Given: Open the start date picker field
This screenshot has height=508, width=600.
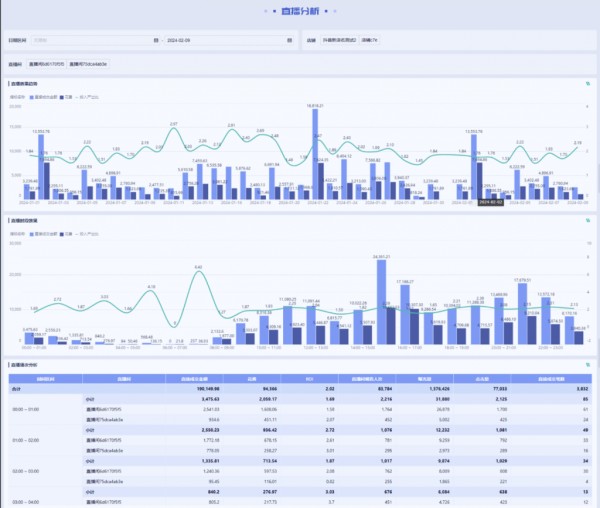Looking at the screenshot, I should tap(90, 41).
